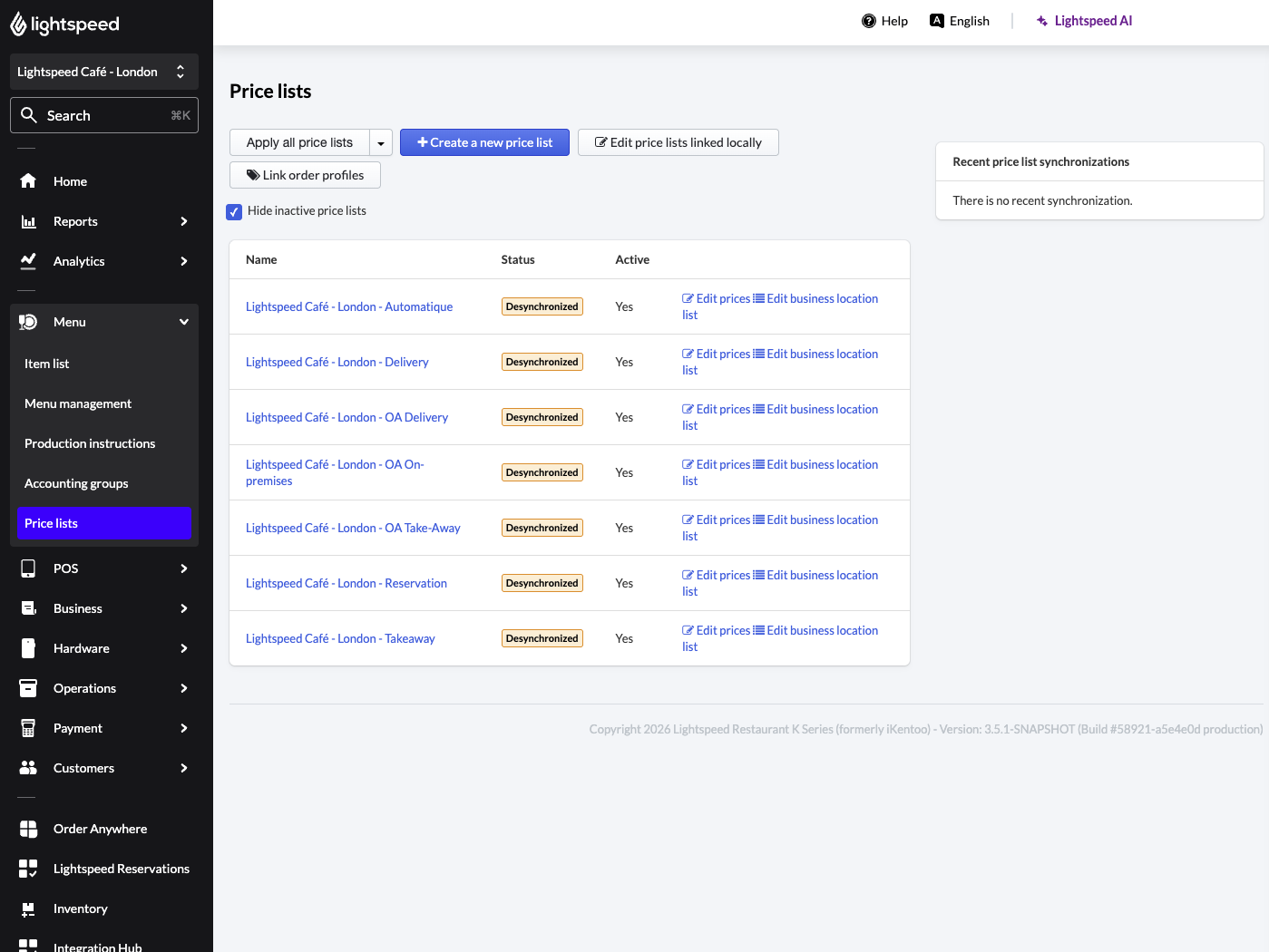Click Edit prices for OA Take-Away row
This screenshot has height=952, width=1269.
pyautogui.click(x=717, y=520)
